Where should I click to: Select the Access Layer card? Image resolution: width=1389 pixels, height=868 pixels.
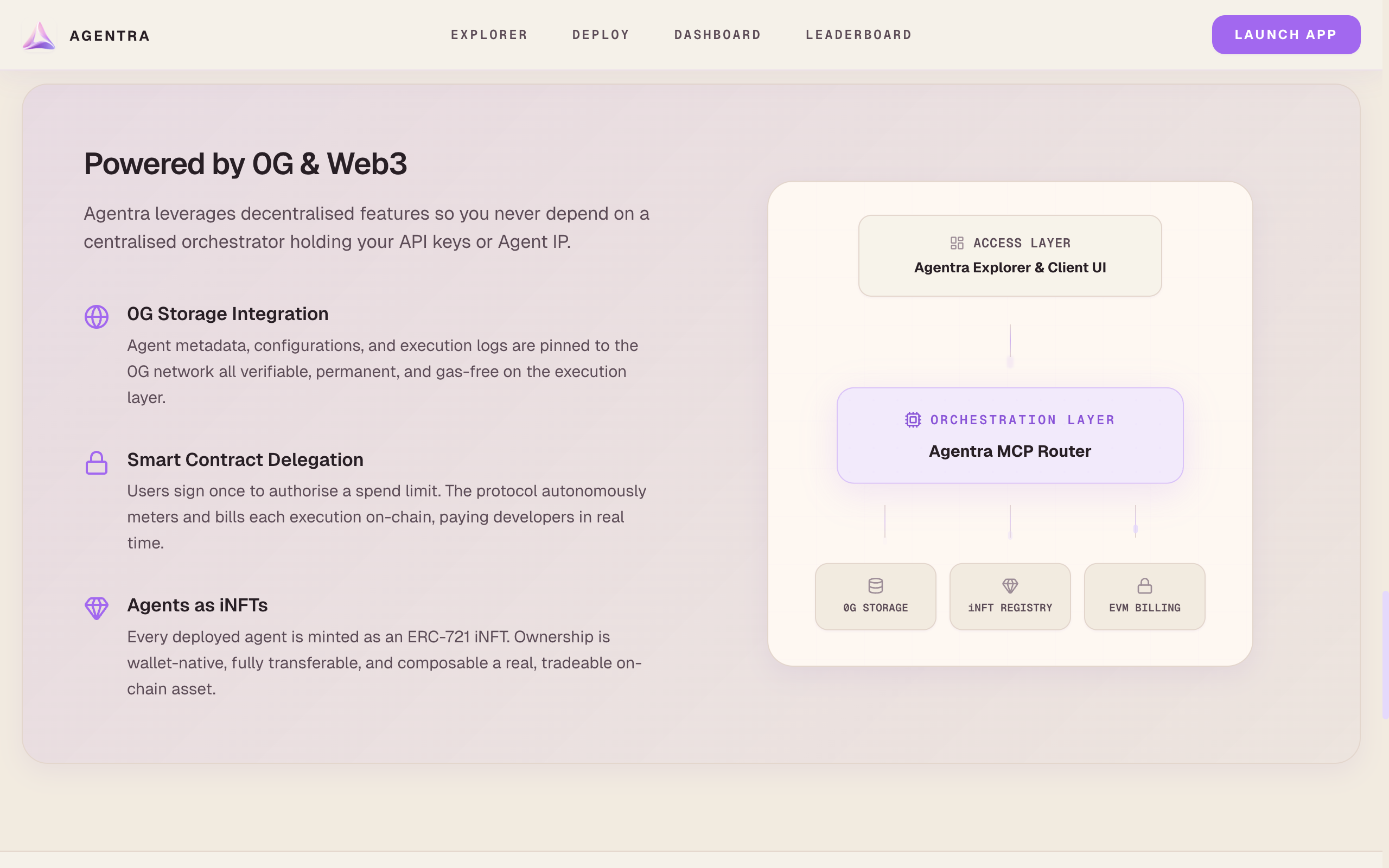[x=1010, y=256]
